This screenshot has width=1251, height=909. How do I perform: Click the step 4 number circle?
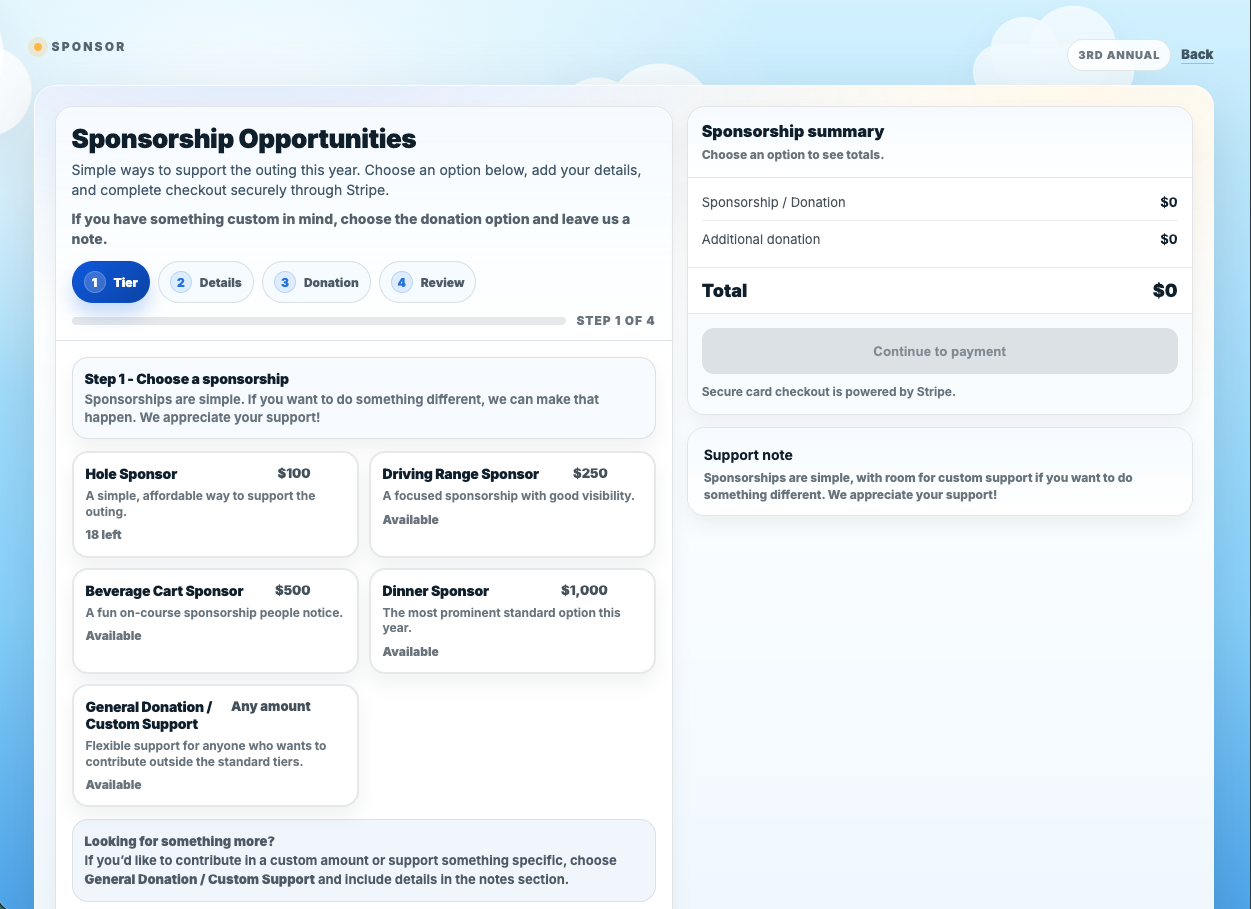(402, 283)
